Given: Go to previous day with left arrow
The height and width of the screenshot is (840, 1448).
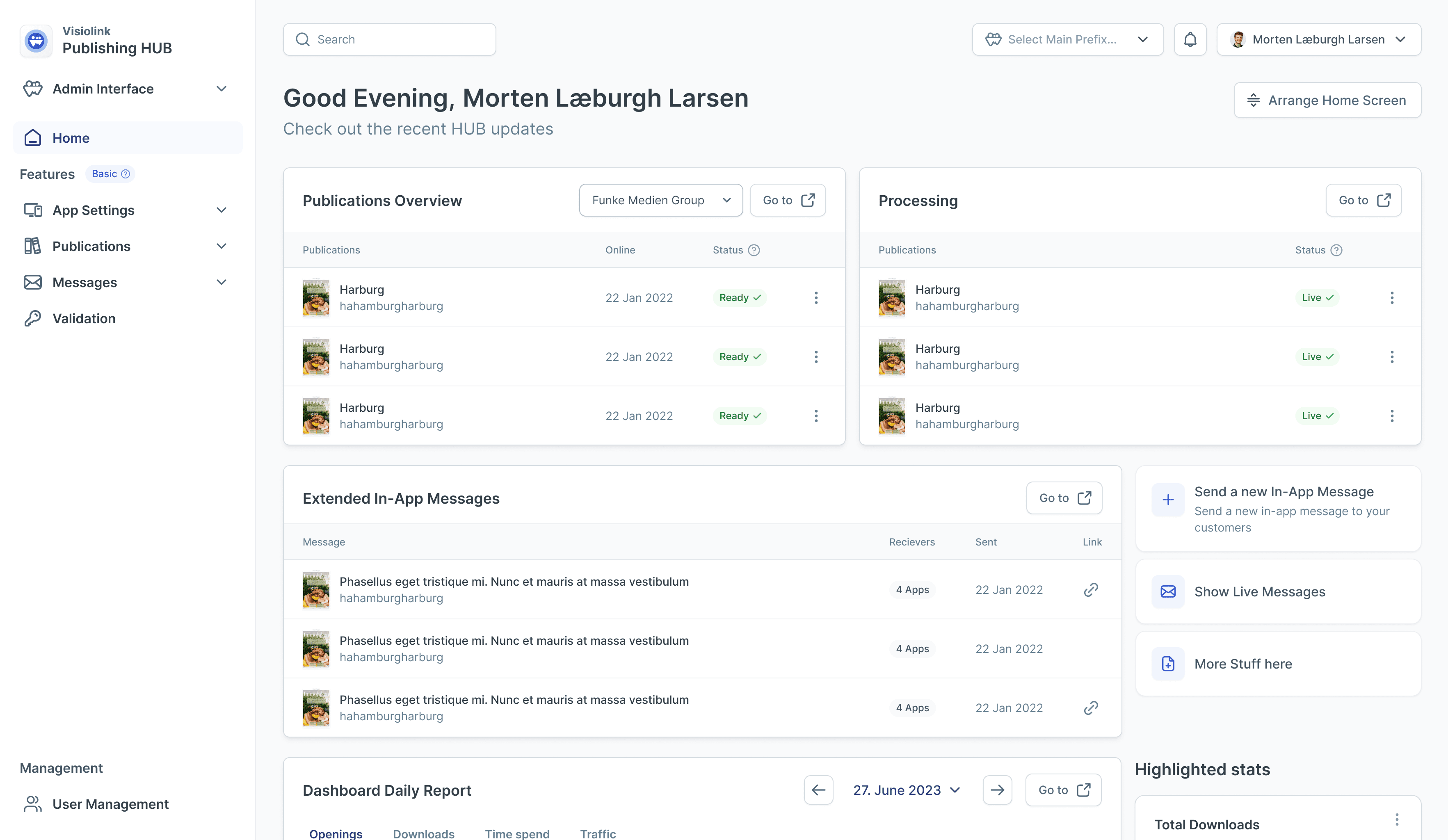Looking at the screenshot, I should (x=819, y=790).
